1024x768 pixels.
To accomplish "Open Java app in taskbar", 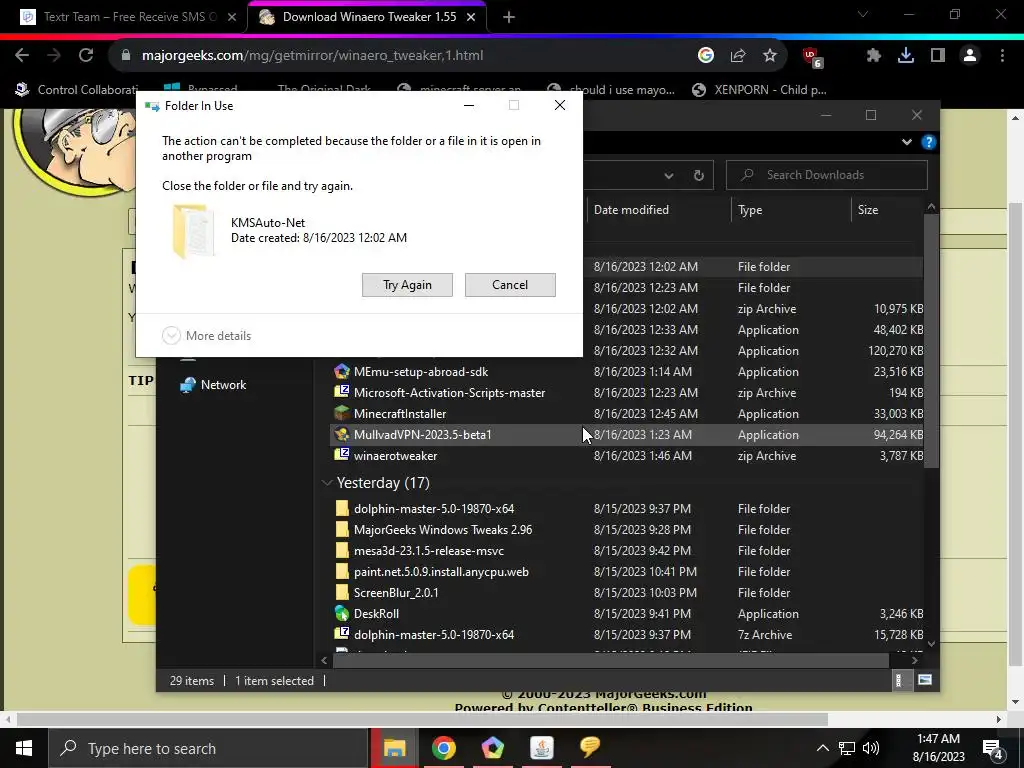I will click(541, 748).
